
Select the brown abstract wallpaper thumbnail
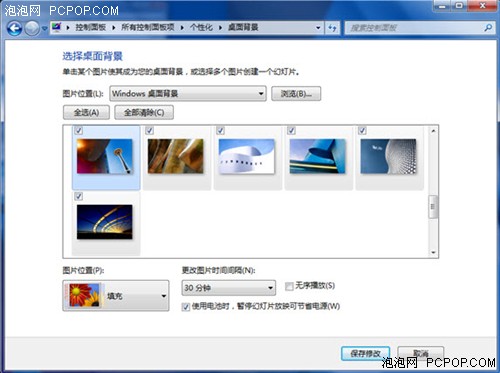pos(176,156)
